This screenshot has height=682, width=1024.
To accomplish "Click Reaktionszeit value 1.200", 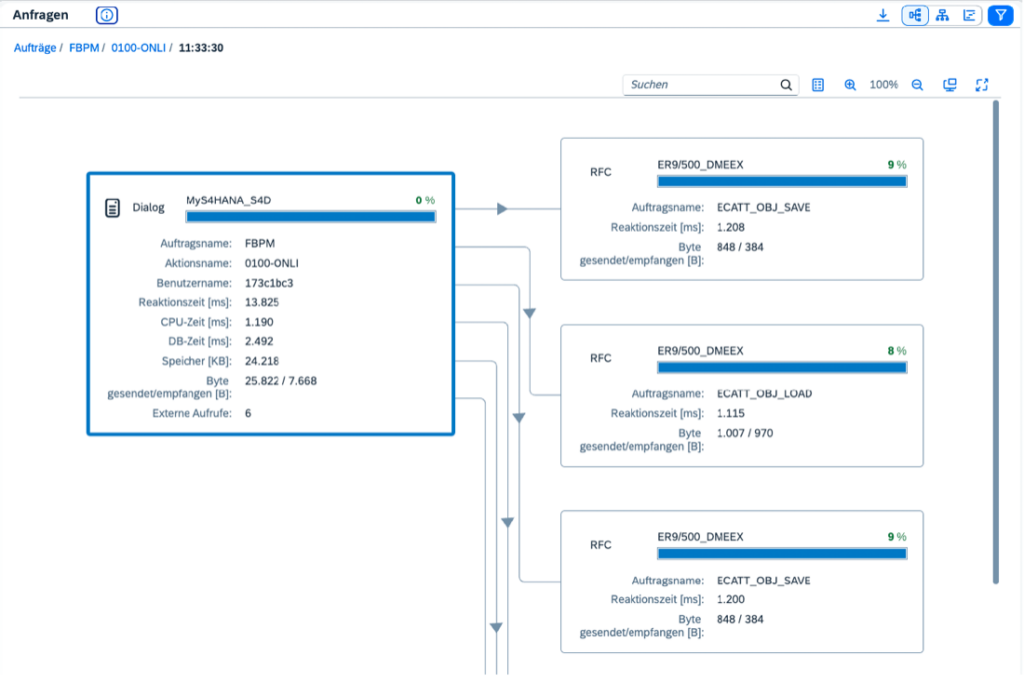I will coord(731,600).
